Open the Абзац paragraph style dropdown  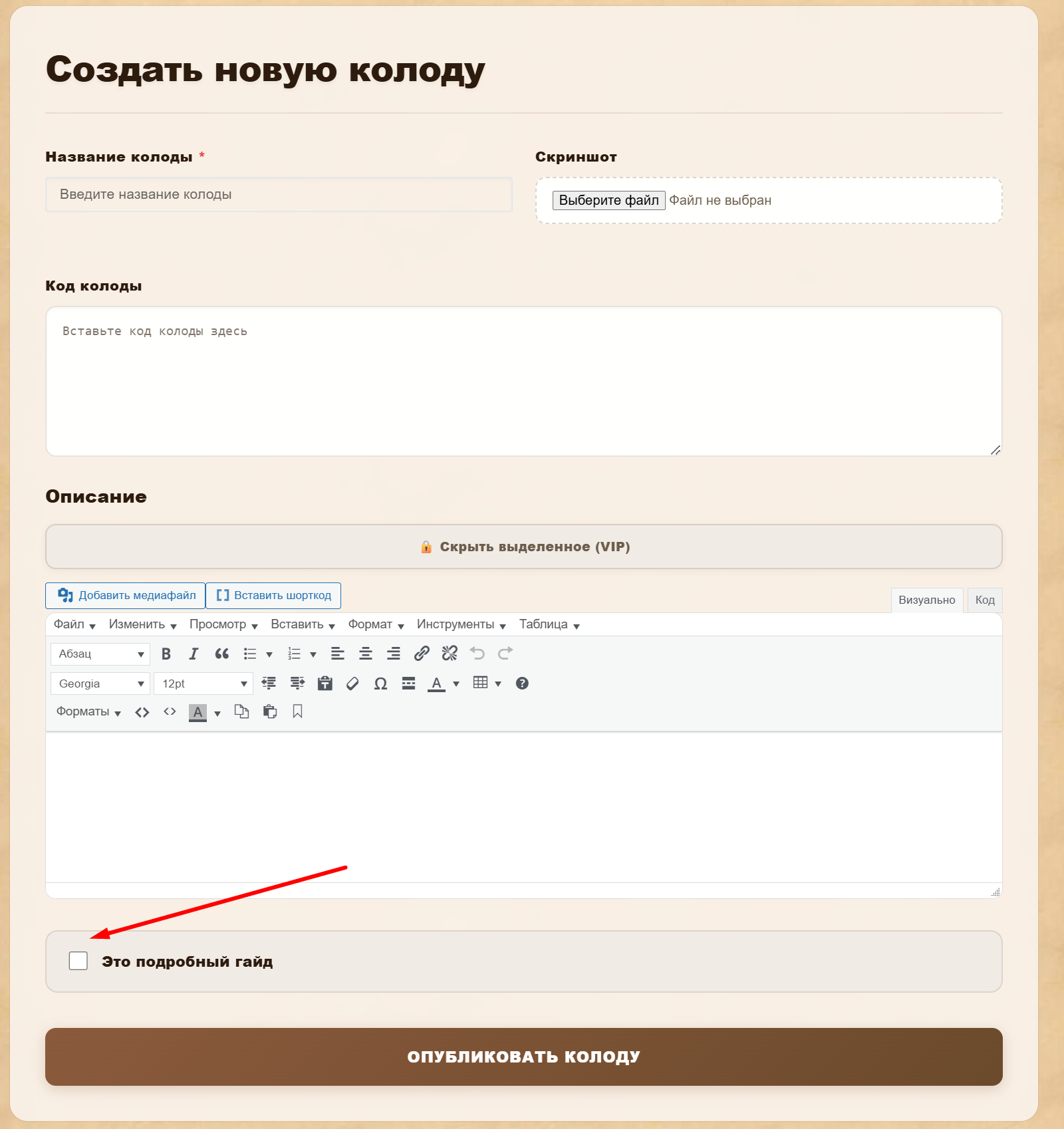click(x=100, y=654)
